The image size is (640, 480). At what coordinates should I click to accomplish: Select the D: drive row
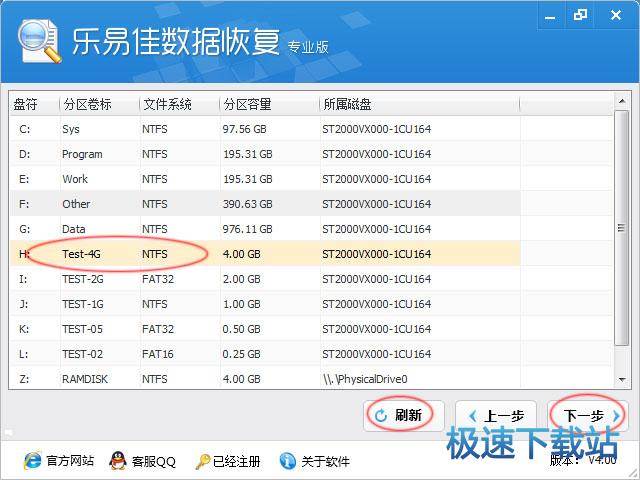click(265, 154)
